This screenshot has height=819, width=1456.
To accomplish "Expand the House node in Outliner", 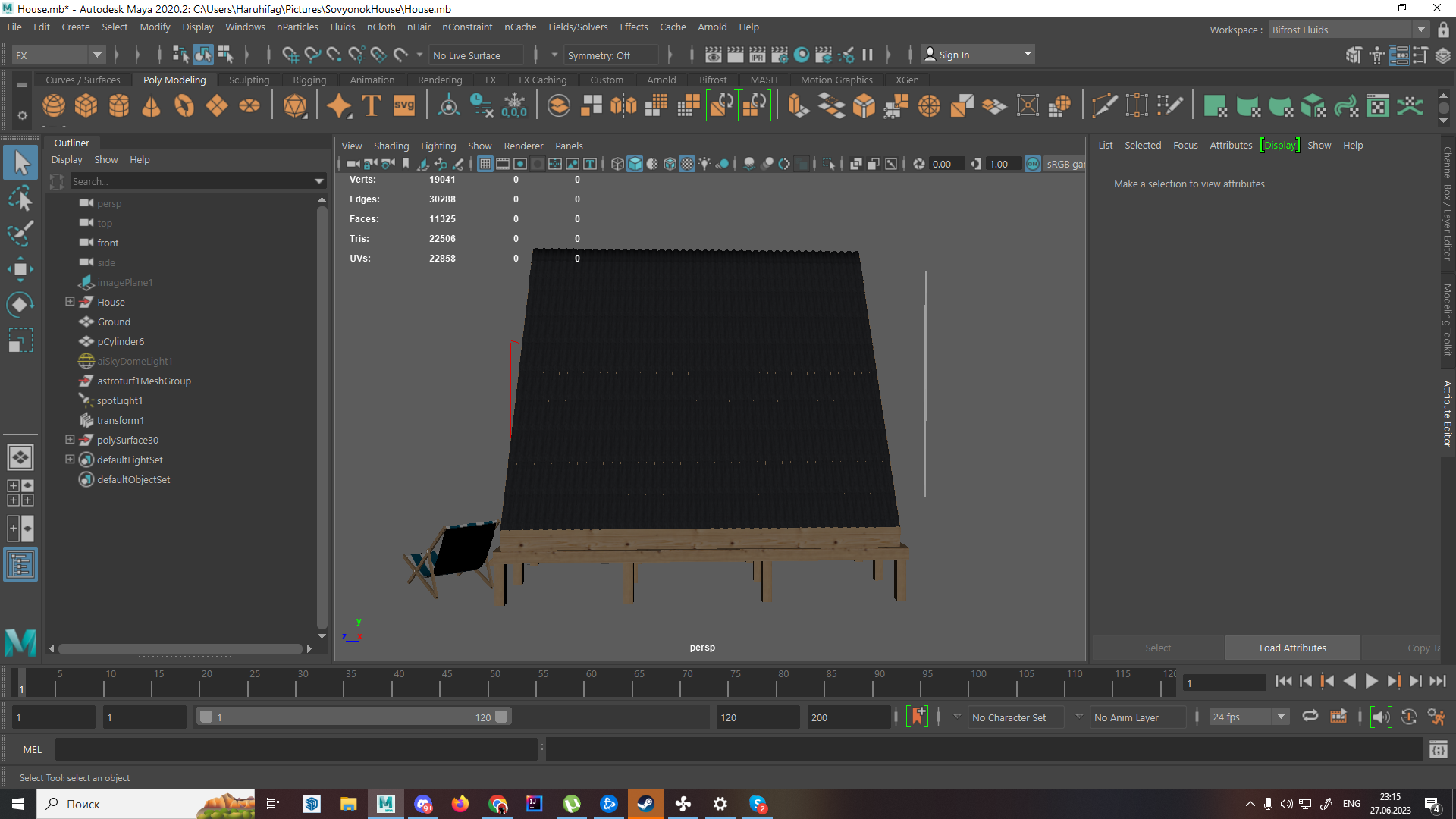I will click(70, 302).
